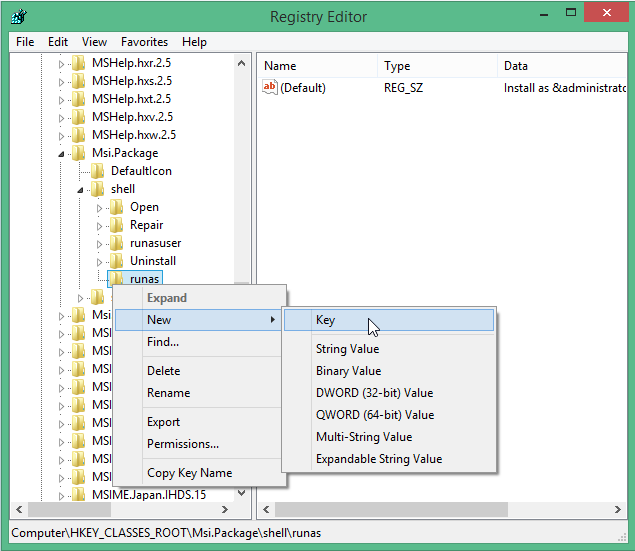Expand the MSHelp.hxw.2.5 key

tap(61, 136)
